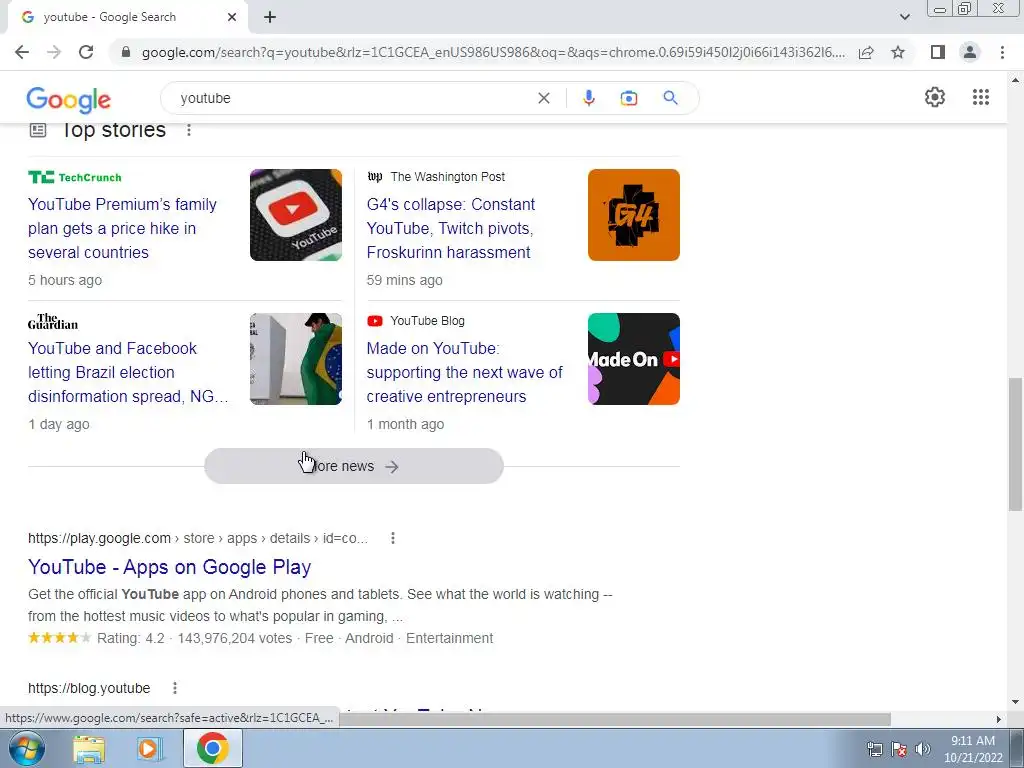Click the network tray icon
The height and width of the screenshot is (768, 1024).
coord(874,749)
